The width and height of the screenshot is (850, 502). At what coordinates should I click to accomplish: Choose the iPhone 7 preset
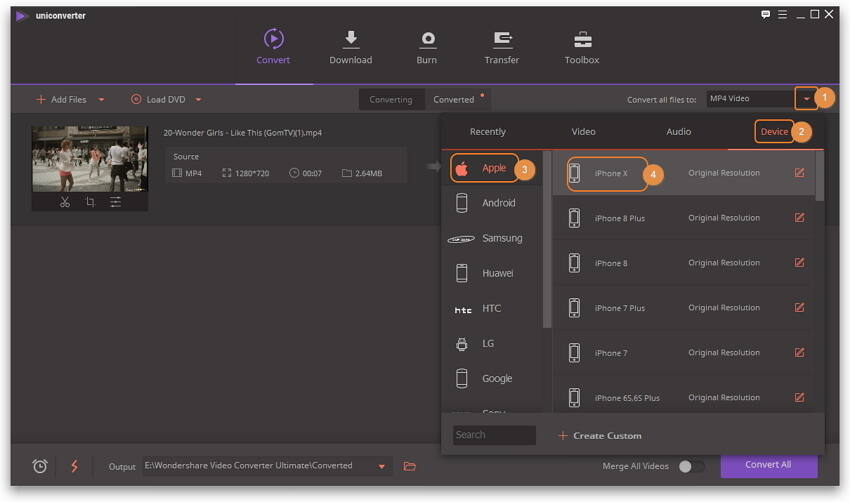tap(683, 353)
